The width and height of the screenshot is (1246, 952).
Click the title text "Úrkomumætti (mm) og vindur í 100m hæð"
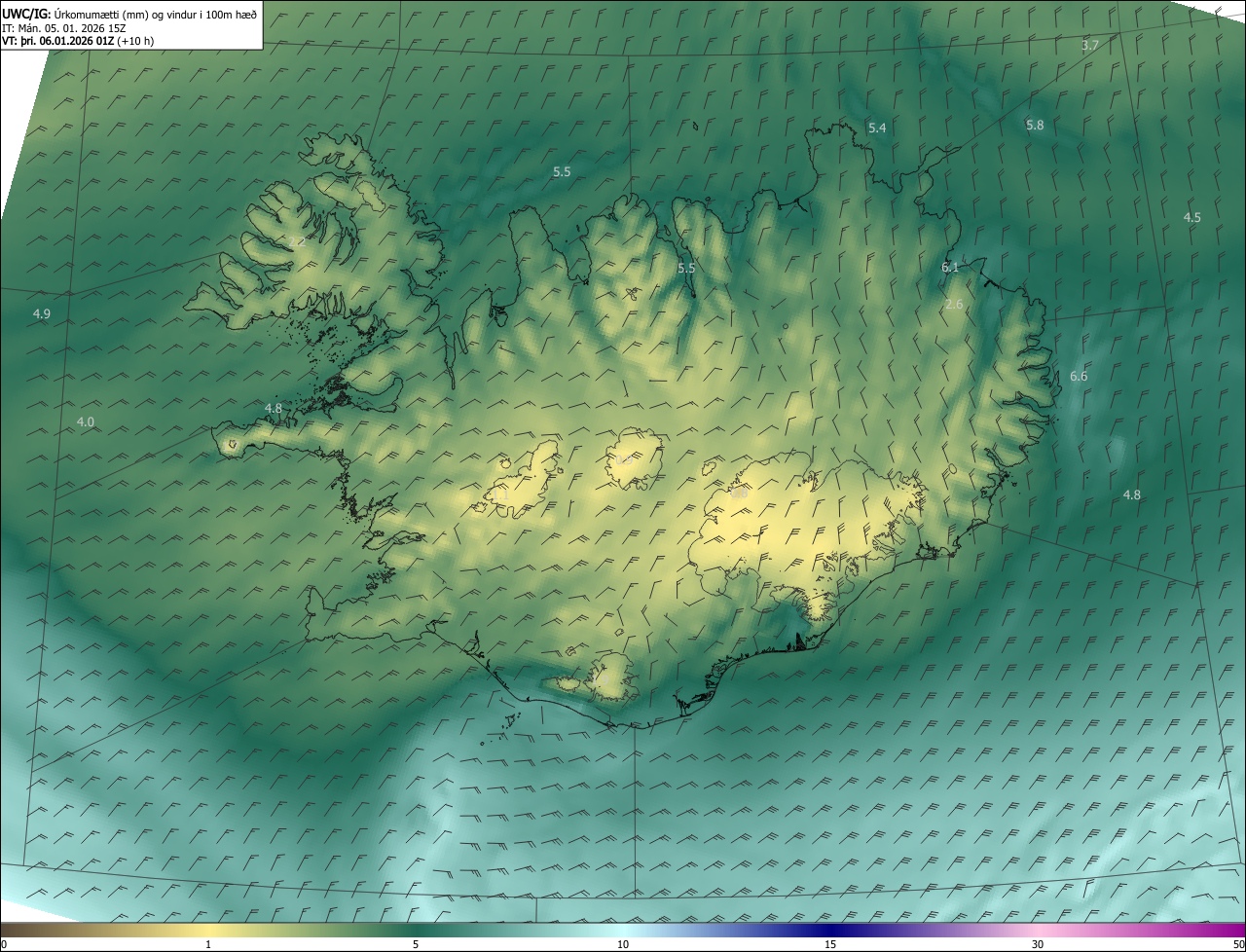[x=156, y=14]
